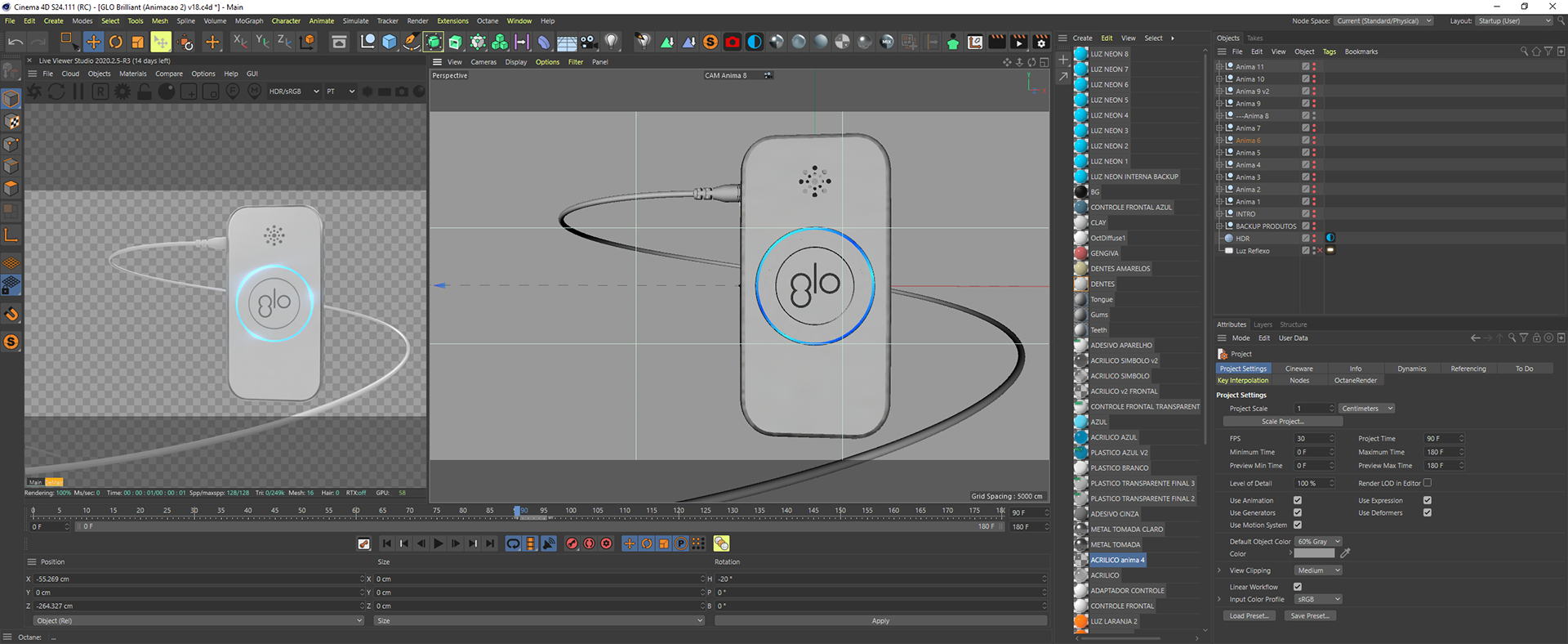Toggle timeline loop playback icon
The width and height of the screenshot is (1568, 644).
[x=513, y=543]
